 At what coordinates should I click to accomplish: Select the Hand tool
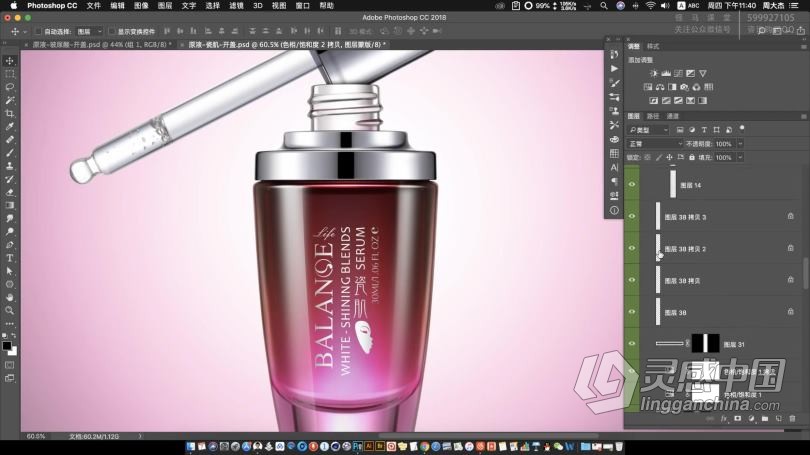point(9,297)
